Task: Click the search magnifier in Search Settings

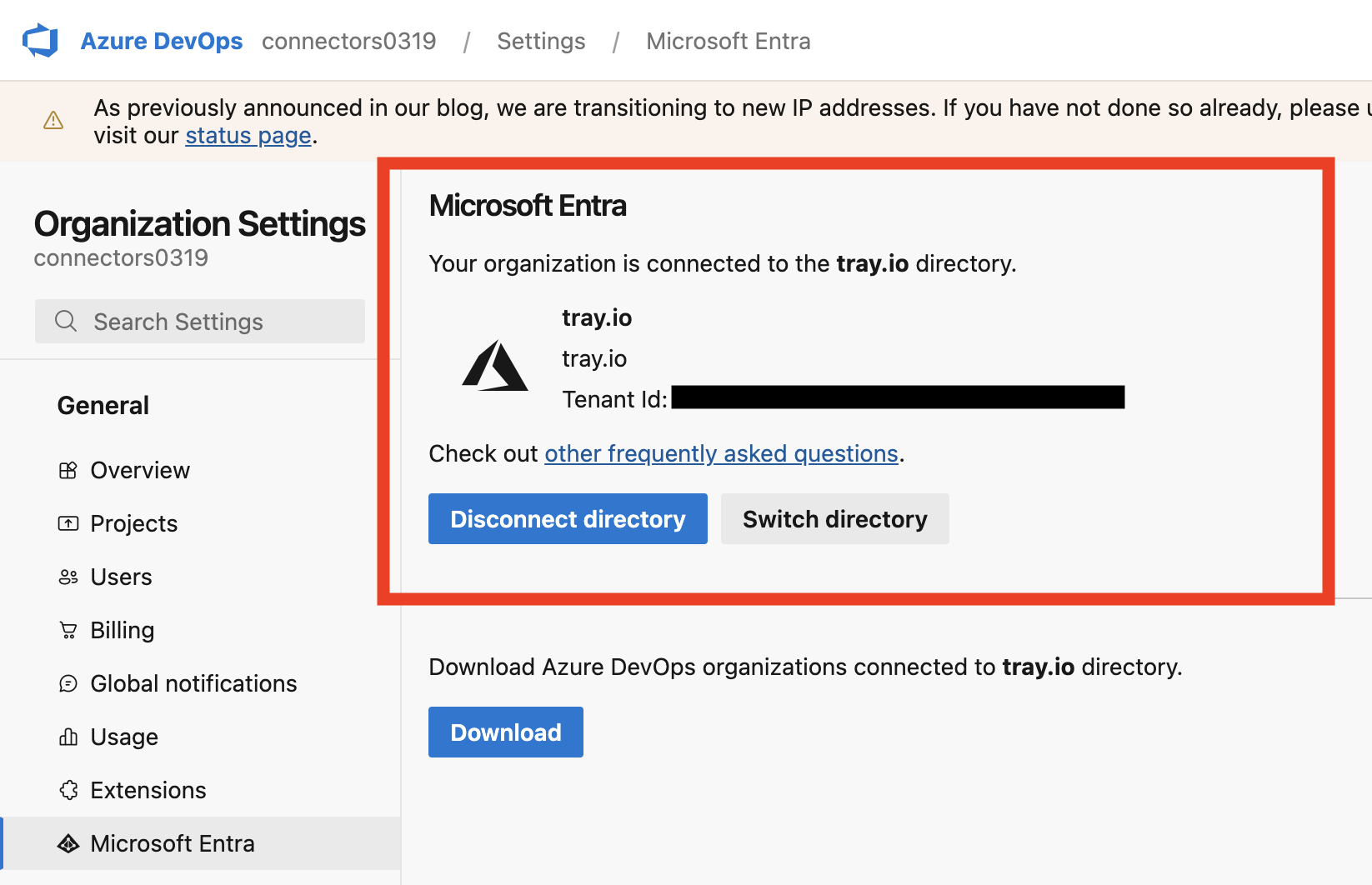Action: pos(65,321)
